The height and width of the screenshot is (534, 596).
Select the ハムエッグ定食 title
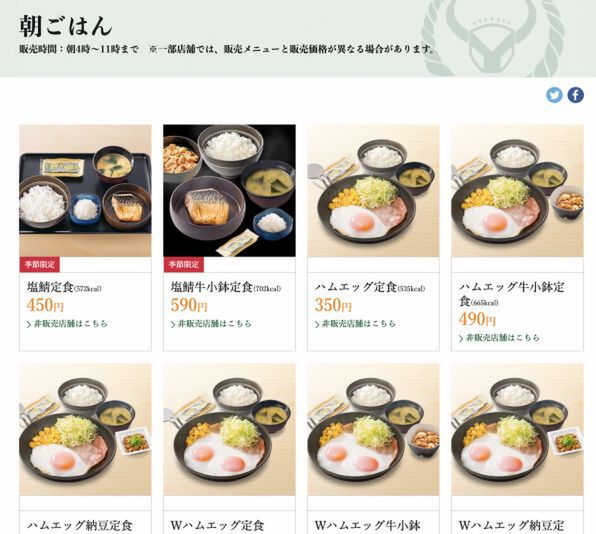coord(356,287)
